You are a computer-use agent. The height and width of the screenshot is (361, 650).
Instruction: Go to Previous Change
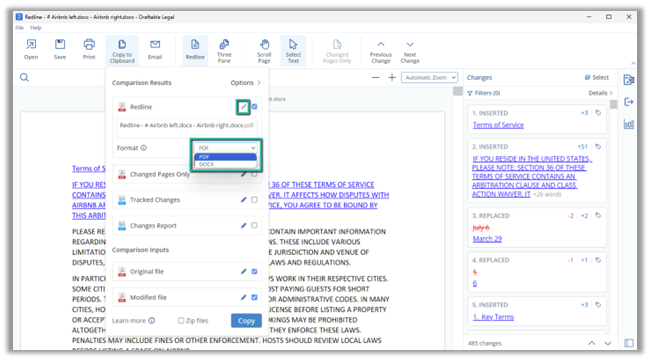tap(381, 51)
